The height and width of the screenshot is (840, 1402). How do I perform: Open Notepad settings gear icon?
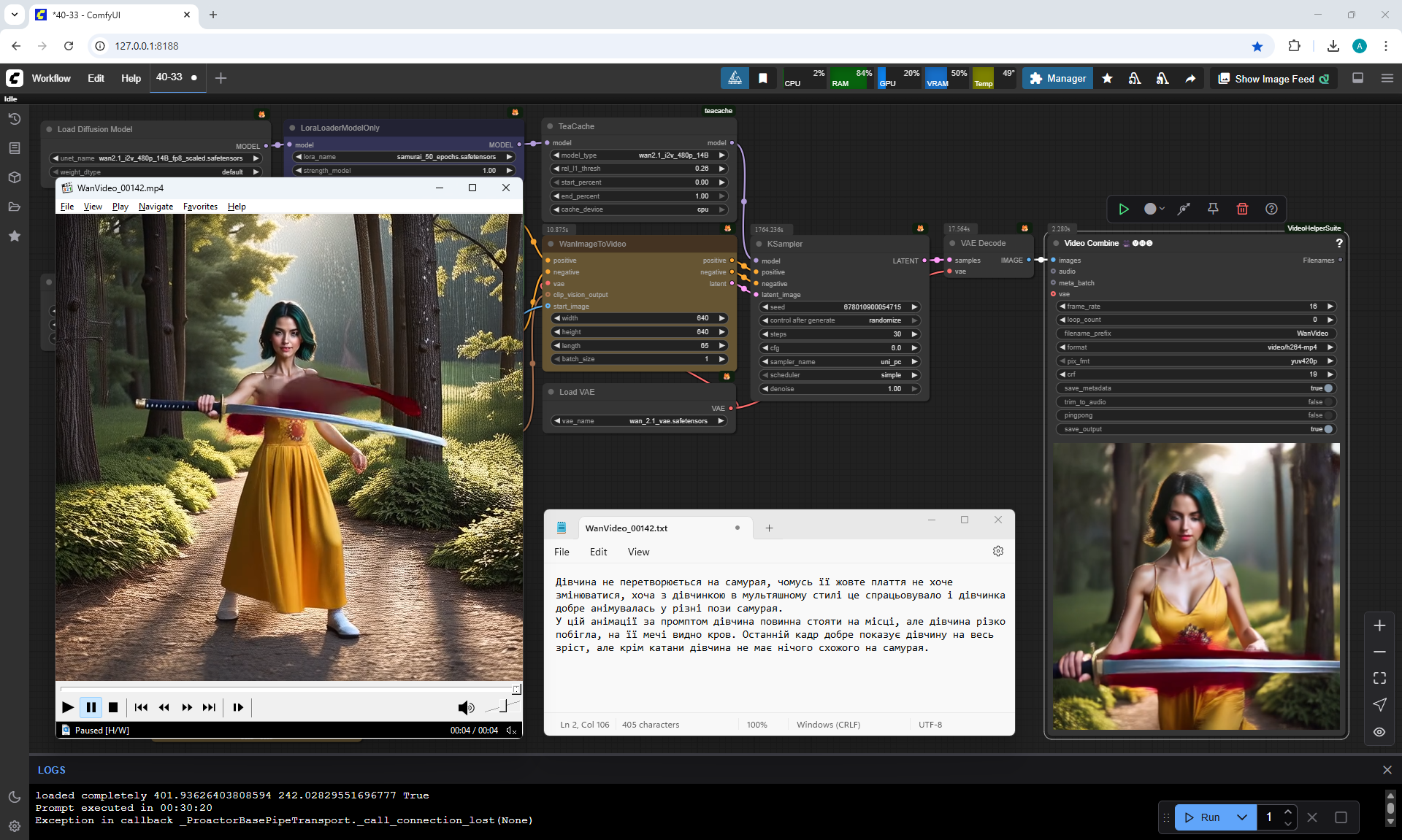tap(997, 552)
